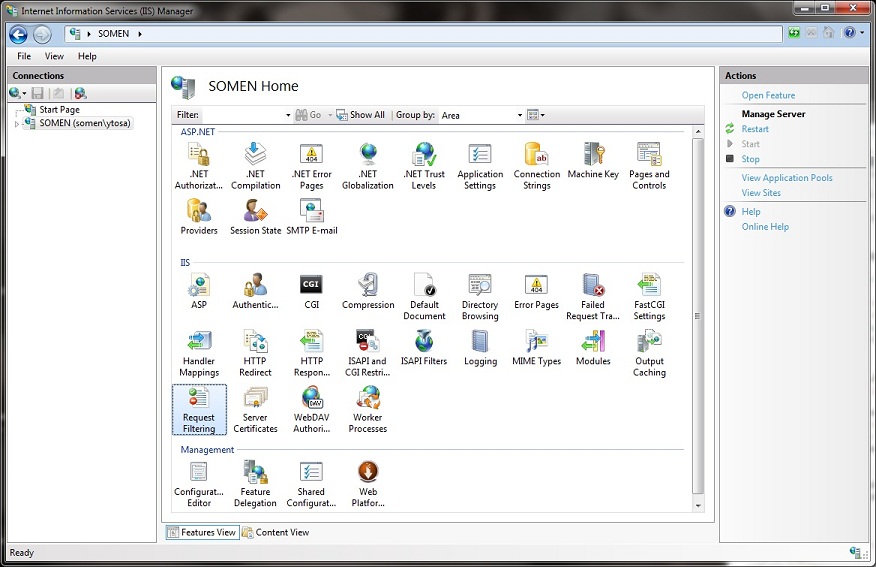Open the IIS Error Pages feature
The height and width of the screenshot is (567, 876).
pos(536,290)
